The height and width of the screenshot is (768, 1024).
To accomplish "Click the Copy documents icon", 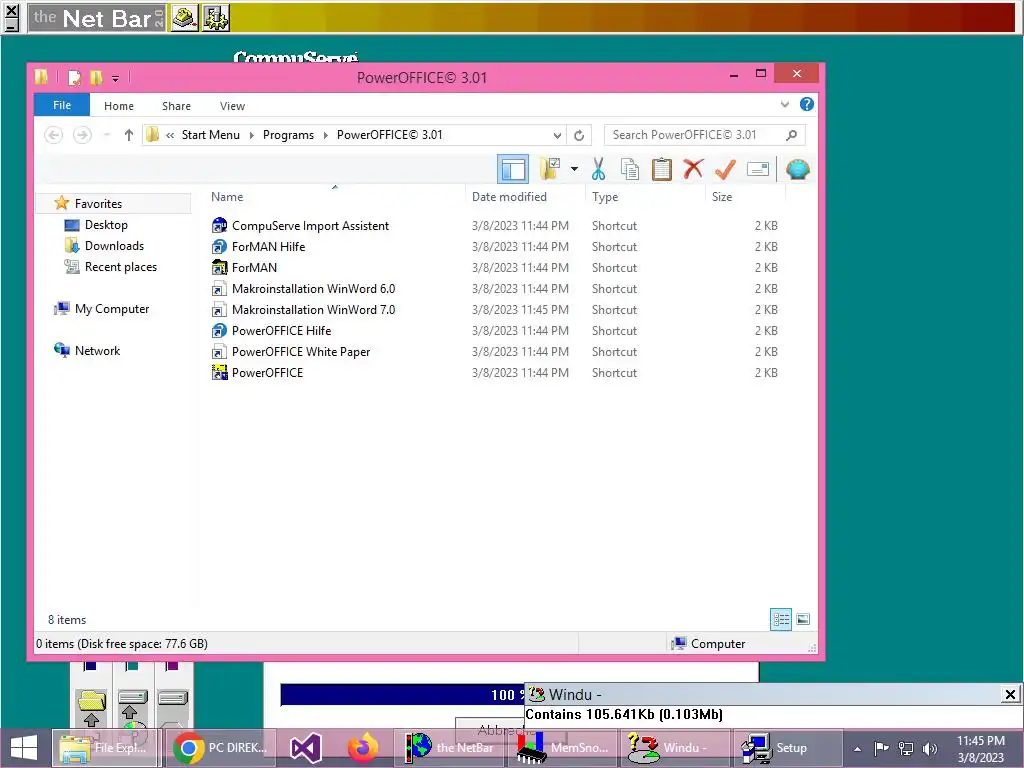I will click(630, 169).
